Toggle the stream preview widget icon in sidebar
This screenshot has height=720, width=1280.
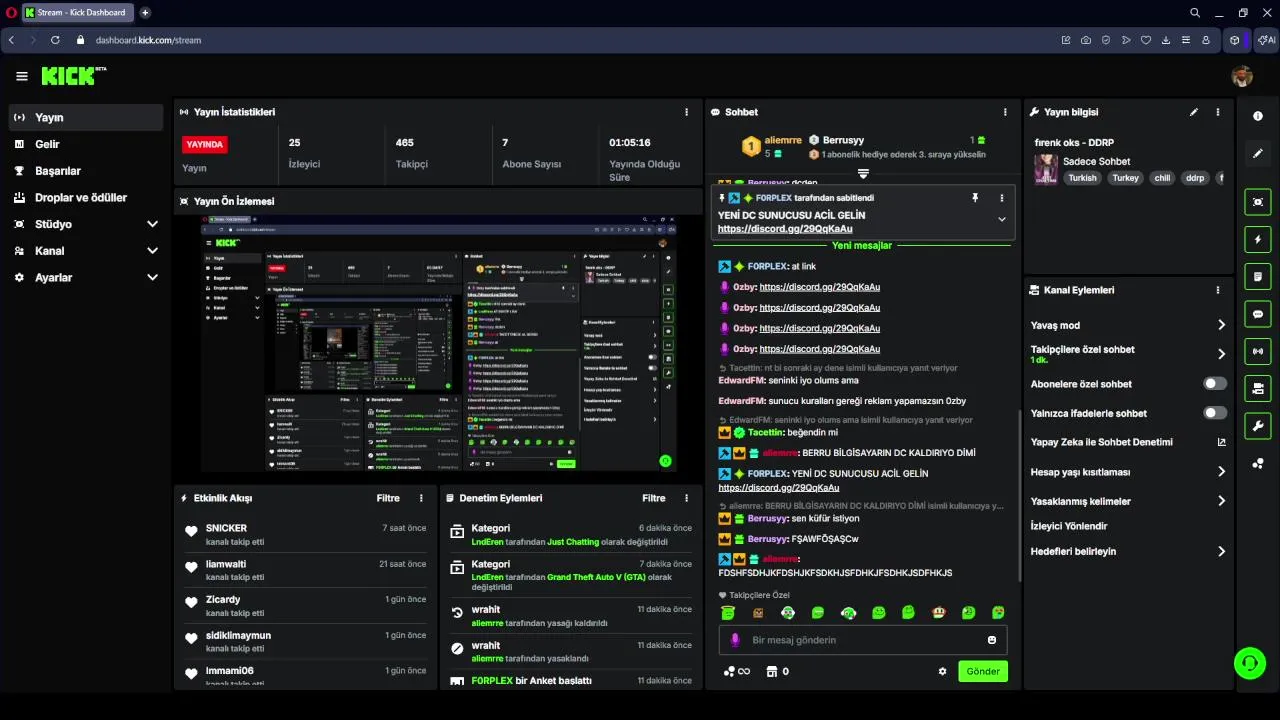pos(1258,202)
